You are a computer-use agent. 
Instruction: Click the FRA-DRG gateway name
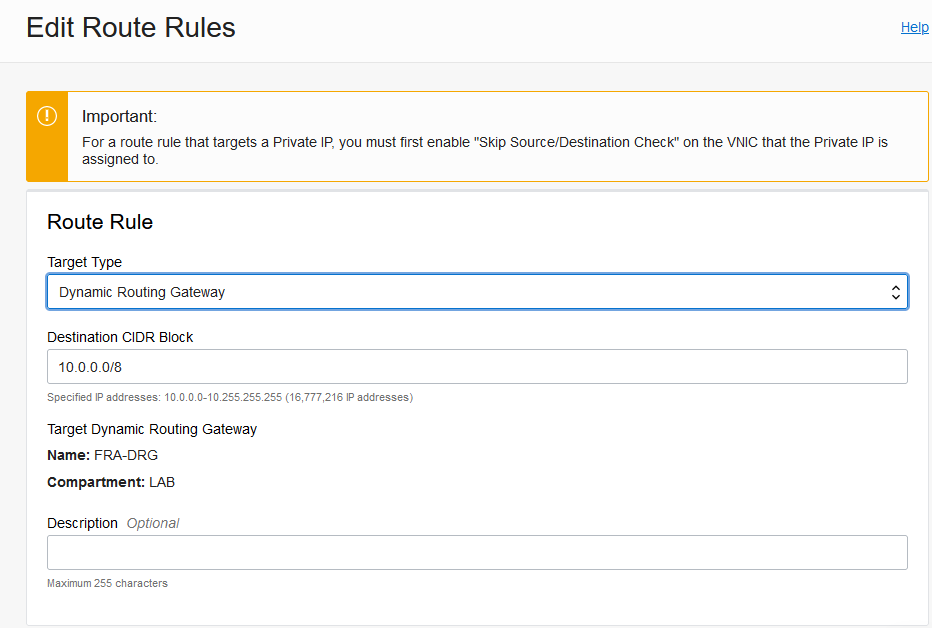click(126, 455)
